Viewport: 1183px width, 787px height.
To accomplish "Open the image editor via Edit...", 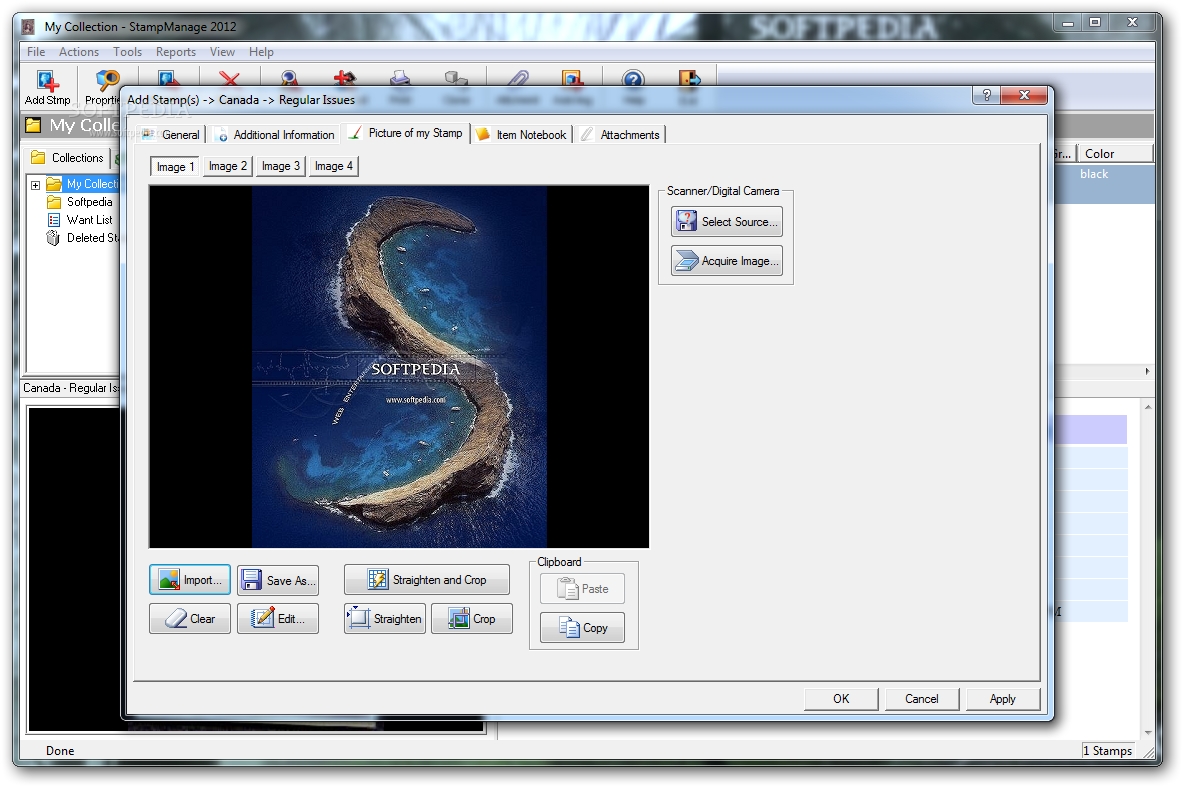I will [278, 619].
